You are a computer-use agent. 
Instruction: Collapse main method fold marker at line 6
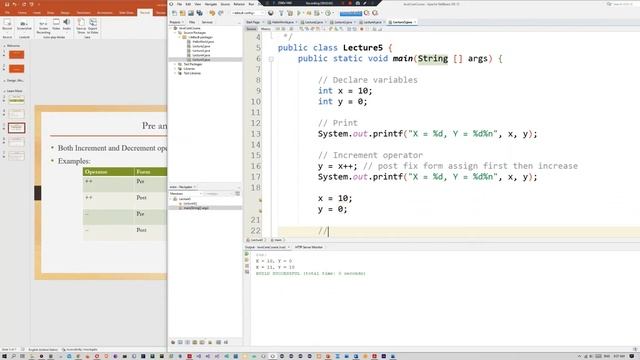pos(271,59)
